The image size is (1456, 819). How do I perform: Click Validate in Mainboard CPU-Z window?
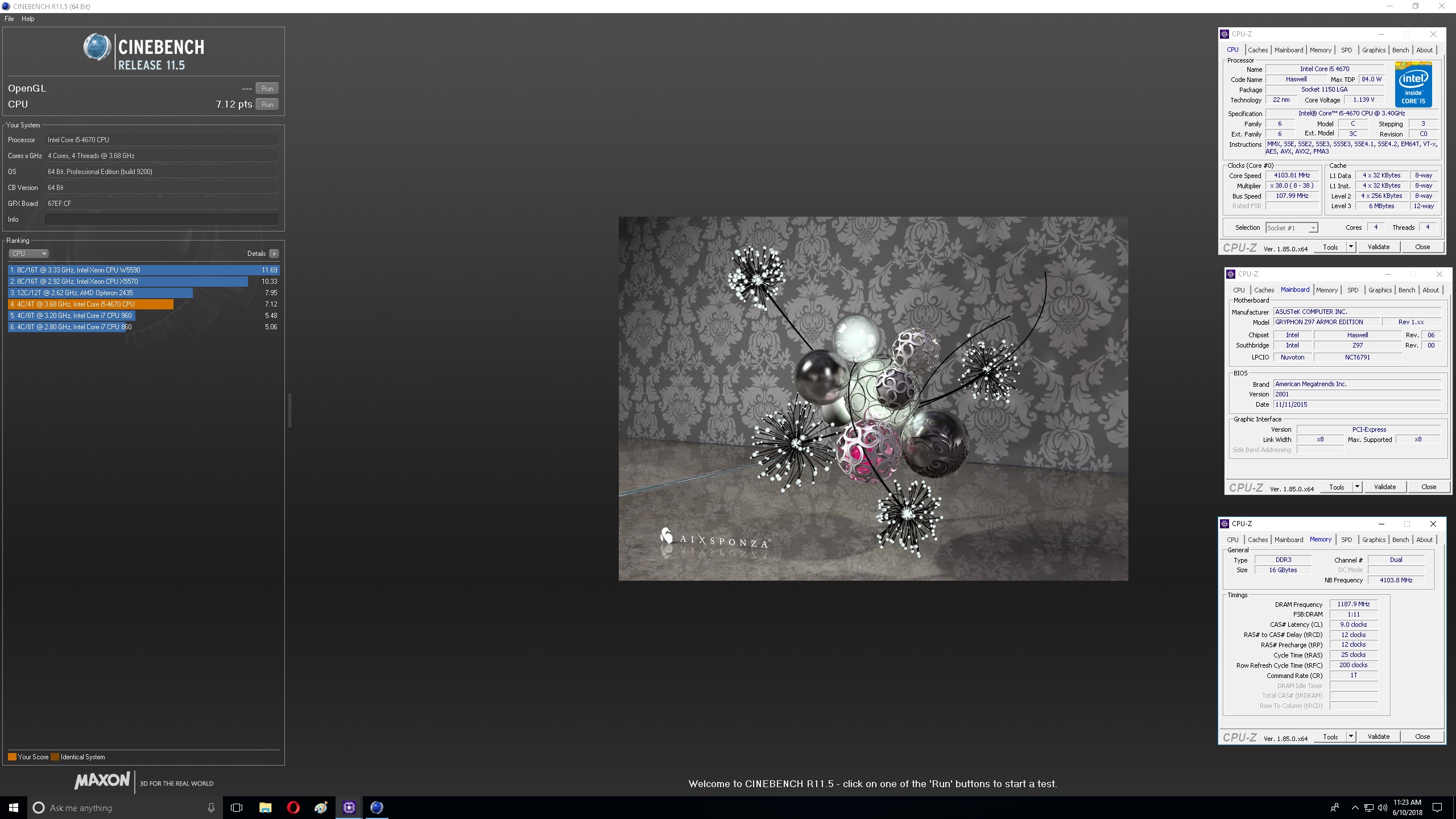click(x=1385, y=487)
